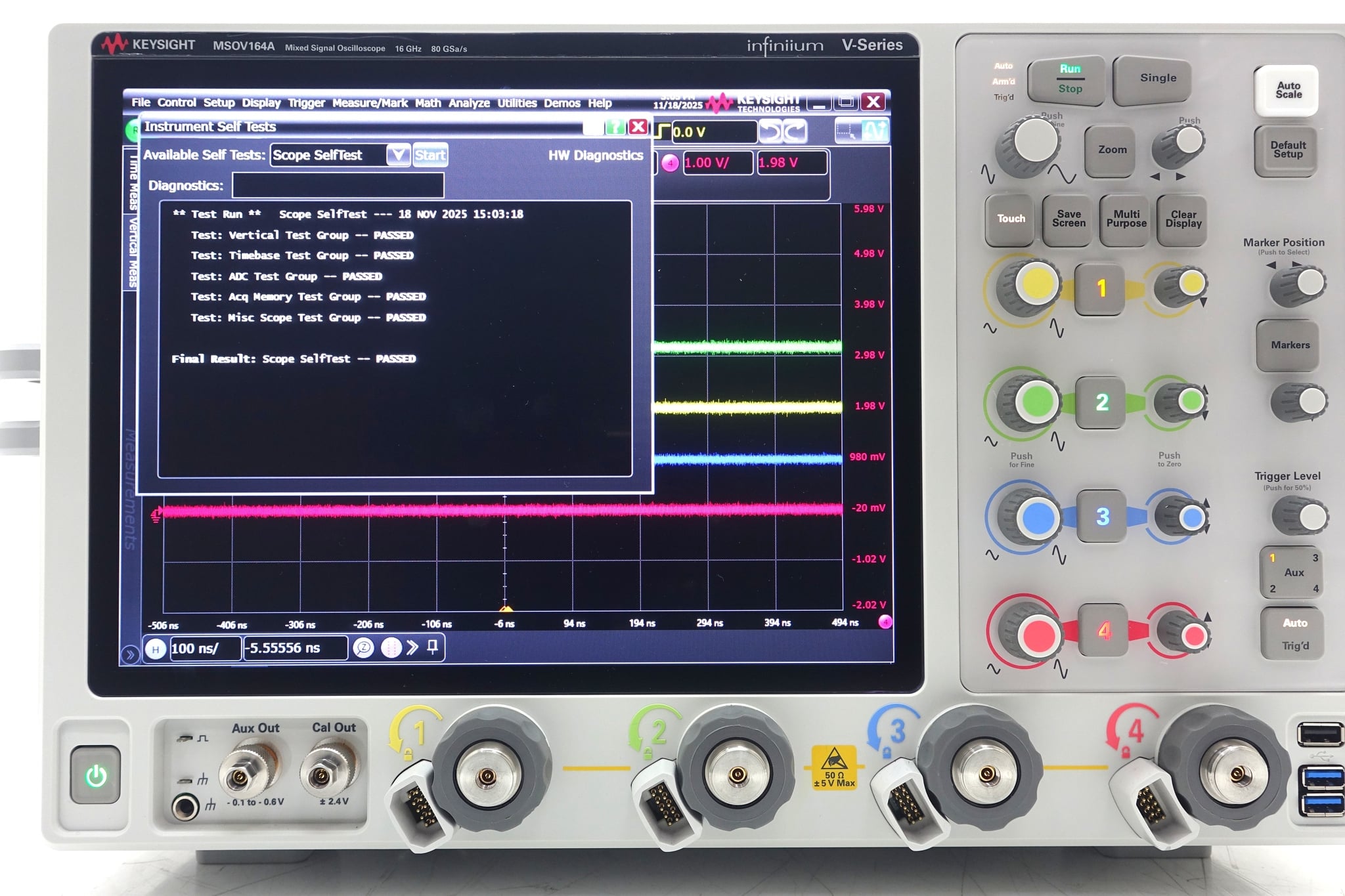The width and height of the screenshot is (1345, 896).
Task: Push the Default Setup key
Action: 1286,150
